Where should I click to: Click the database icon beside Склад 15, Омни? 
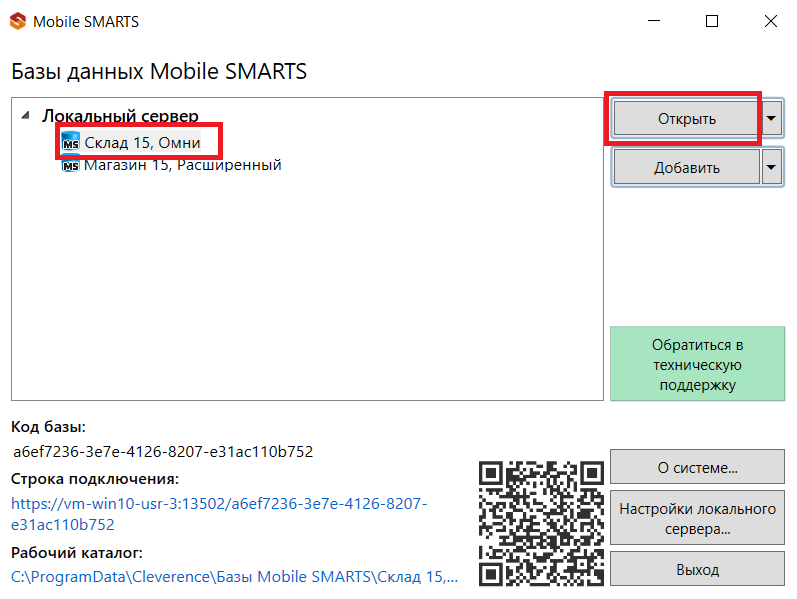pos(71,142)
